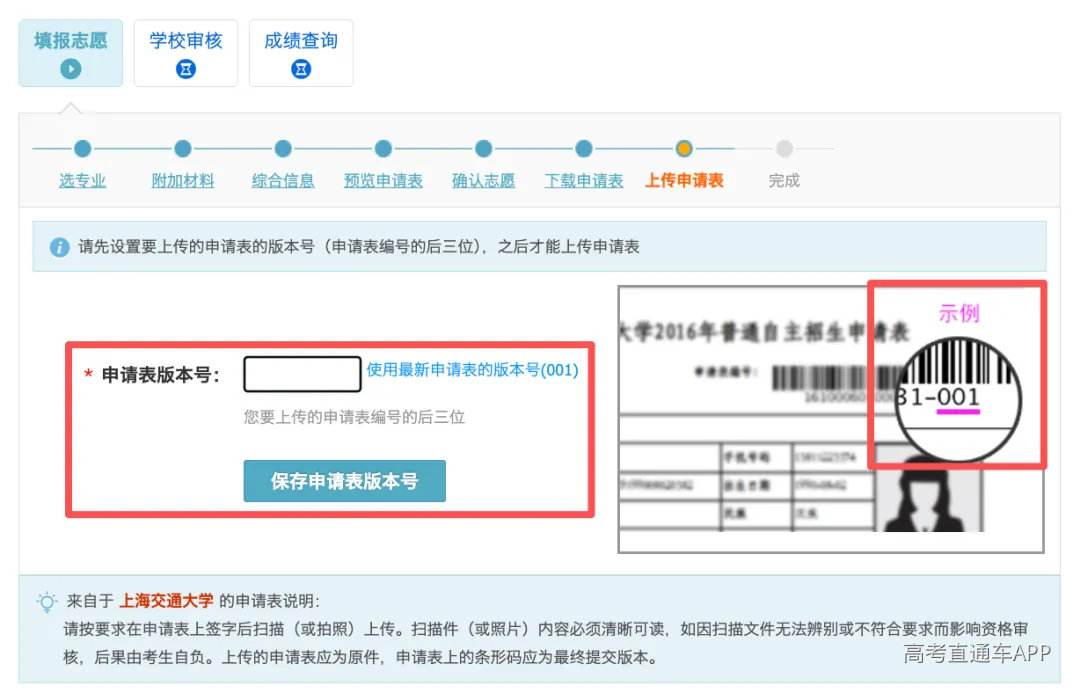Click the 申请表版本号 field label
This screenshot has width=1080, height=693.
click(x=160, y=375)
